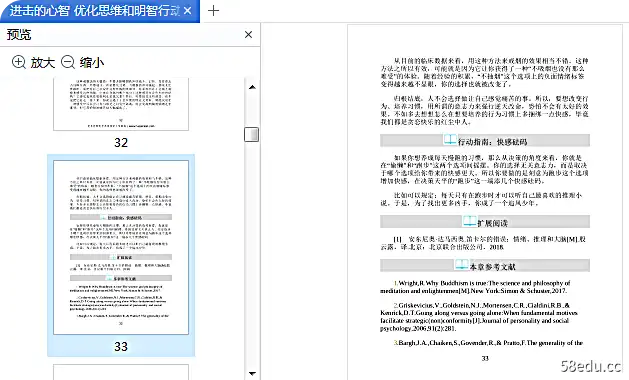Select the 进击的心智 document tab
Viewport: 629px width, 380px height.
point(94,11)
